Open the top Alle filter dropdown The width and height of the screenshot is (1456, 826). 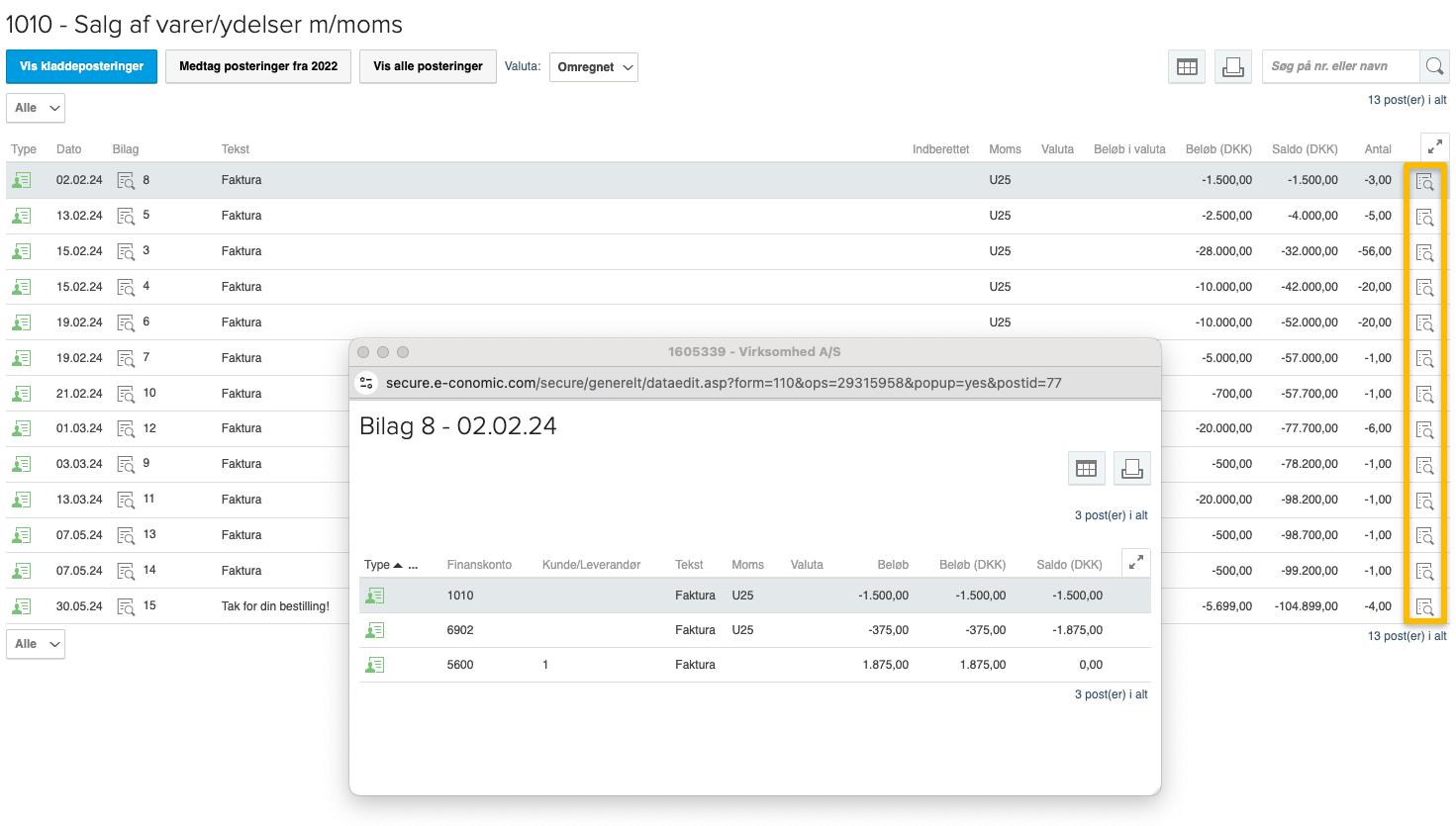(36, 108)
